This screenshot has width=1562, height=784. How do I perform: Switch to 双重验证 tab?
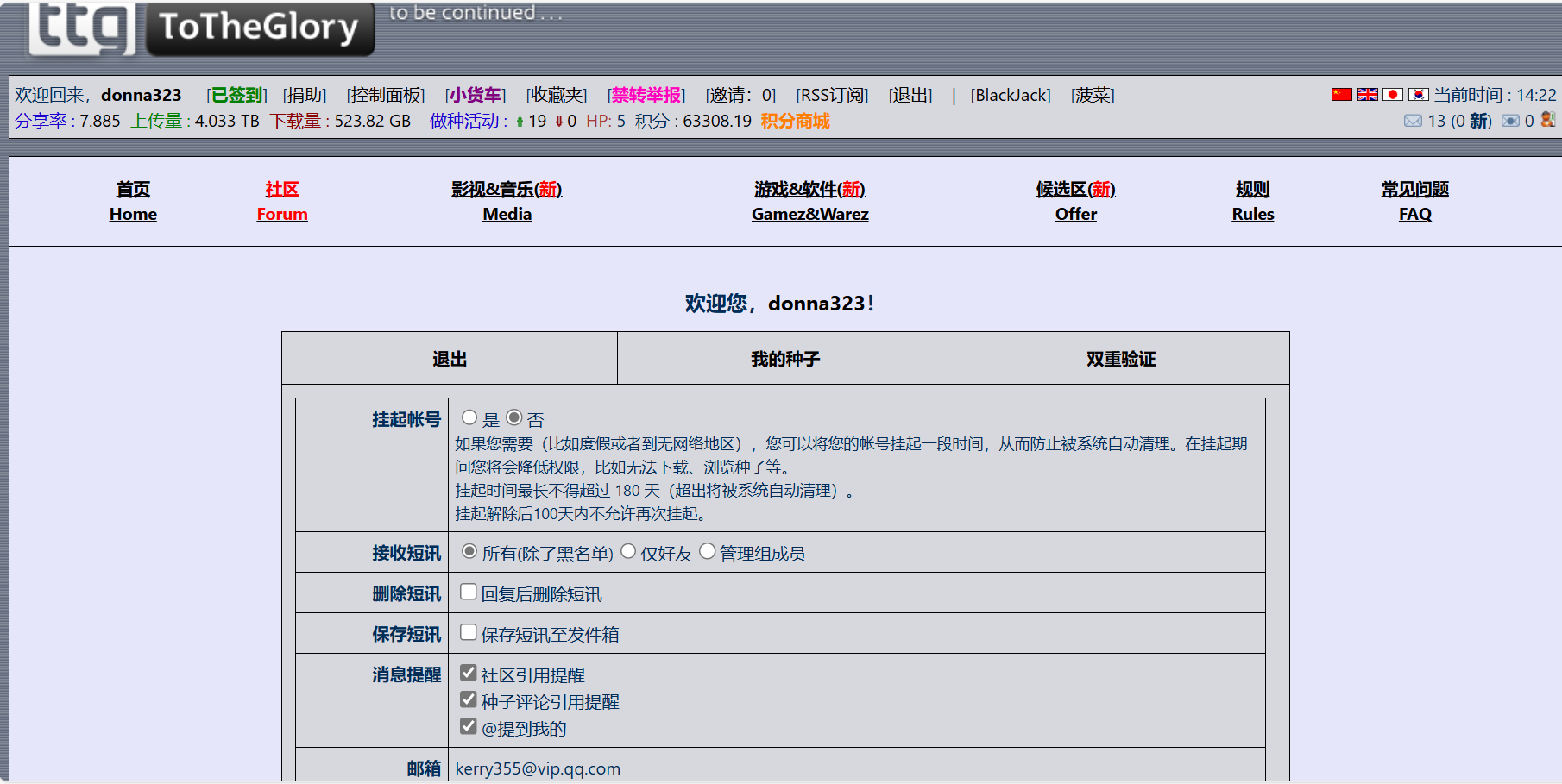tap(1121, 359)
